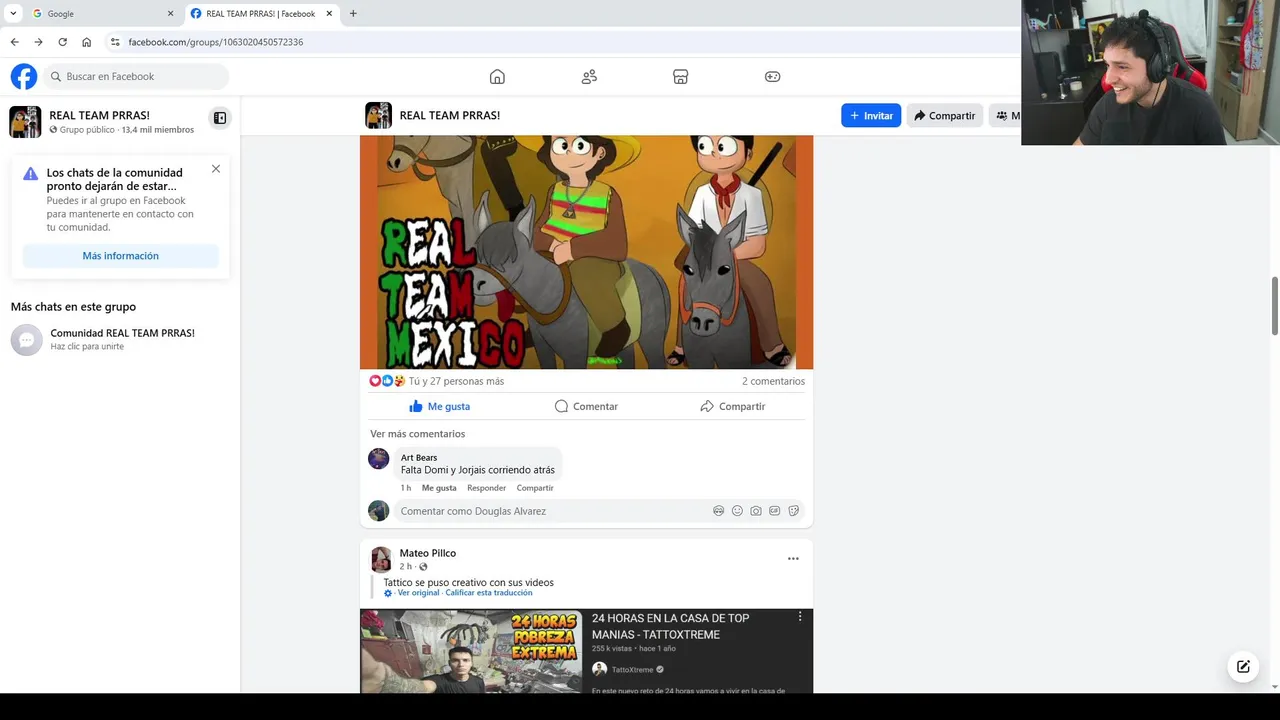The height and width of the screenshot is (720, 1280).
Task: Click Responder on Art Bears comment
Action: pos(486,488)
